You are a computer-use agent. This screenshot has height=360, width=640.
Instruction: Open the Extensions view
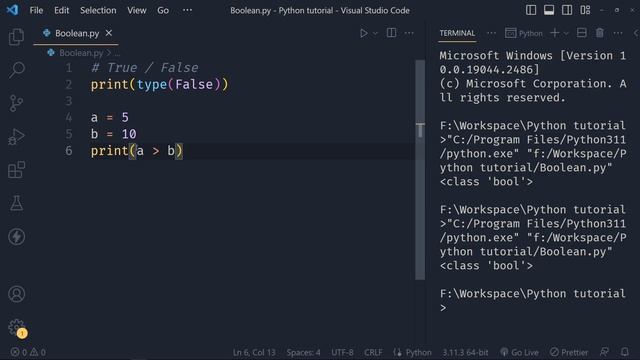point(16,170)
